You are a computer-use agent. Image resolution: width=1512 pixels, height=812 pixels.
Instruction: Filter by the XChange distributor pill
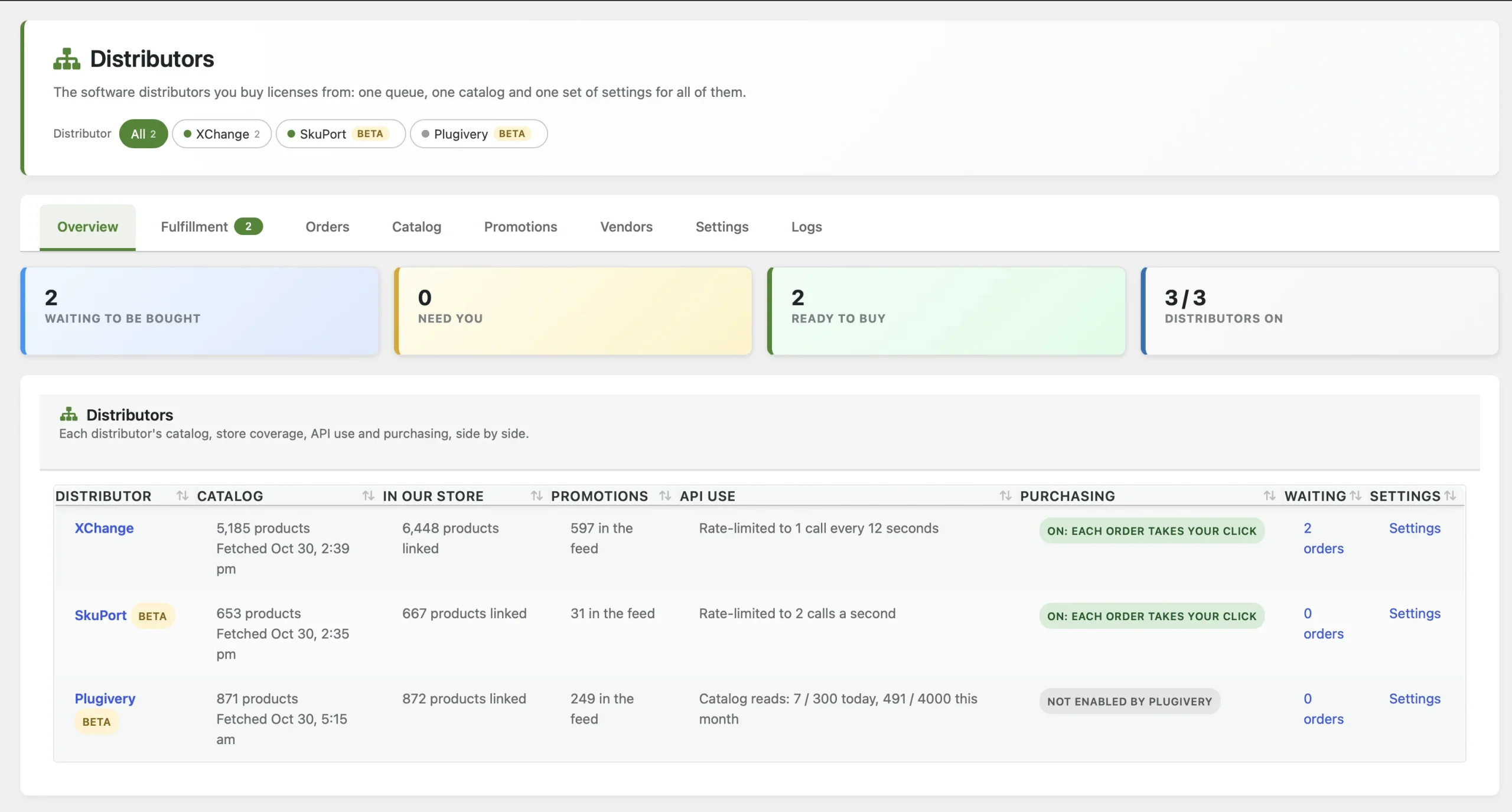tap(222, 134)
